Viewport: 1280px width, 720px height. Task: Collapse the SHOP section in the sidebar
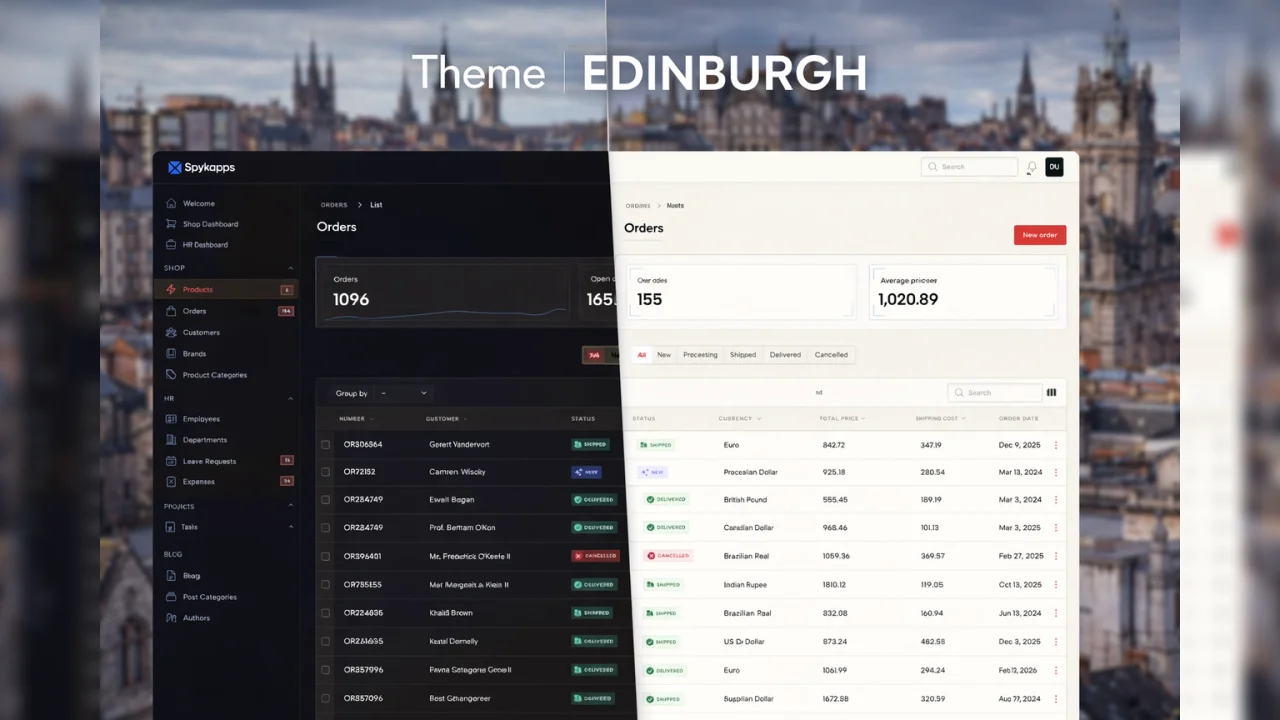click(290, 268)
